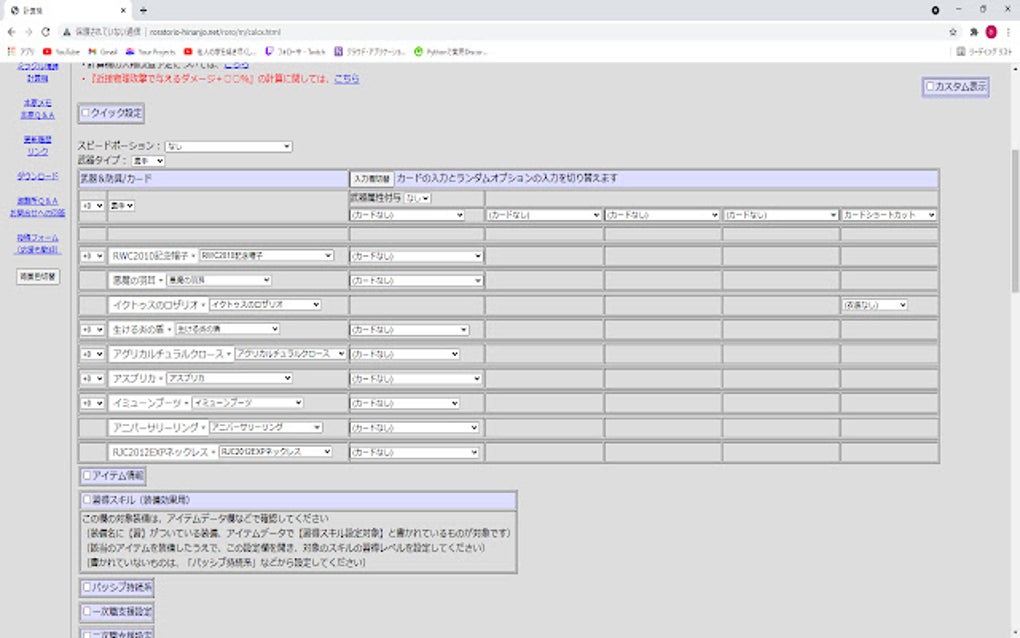This screenshot has width=1020, height=638.
Task: Check the クイック設定 checkbox
Action: 87,113
